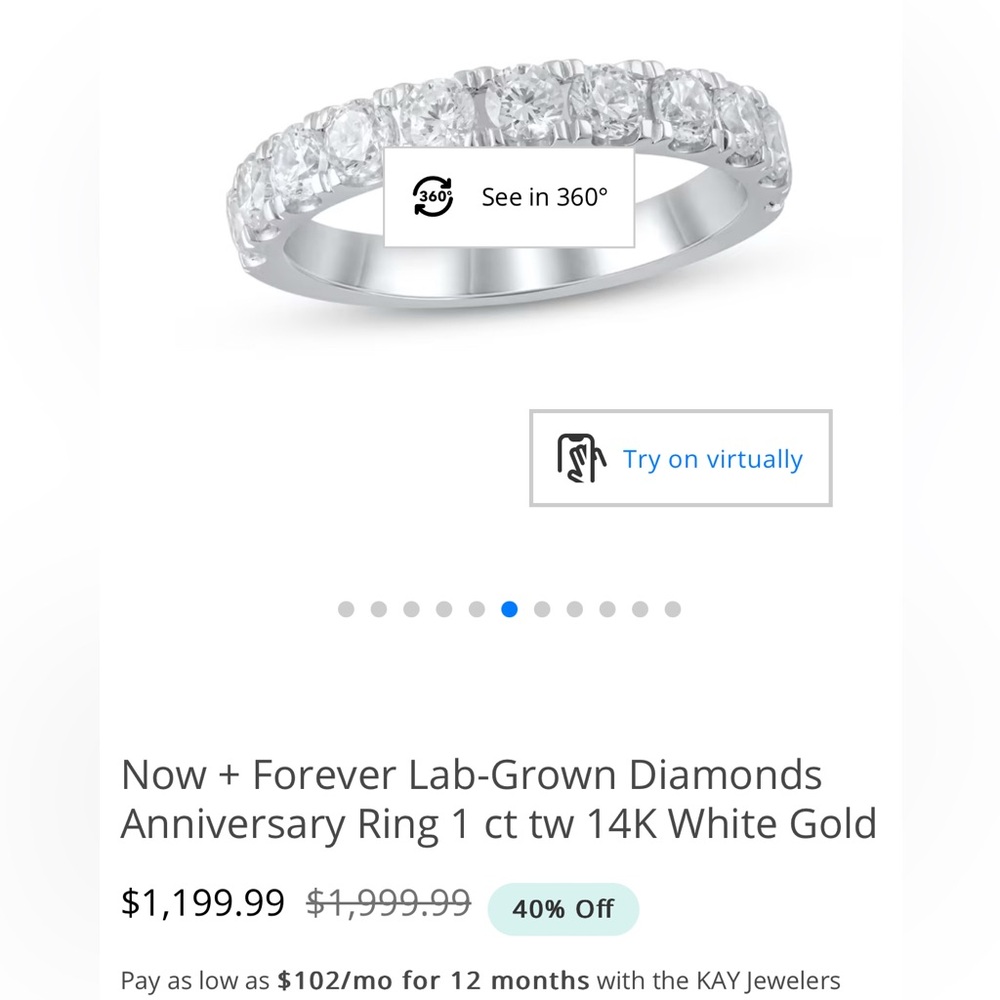Click the "Try on virtually" link
The height and width of the screenshot is (1000, 1000).
713,459
